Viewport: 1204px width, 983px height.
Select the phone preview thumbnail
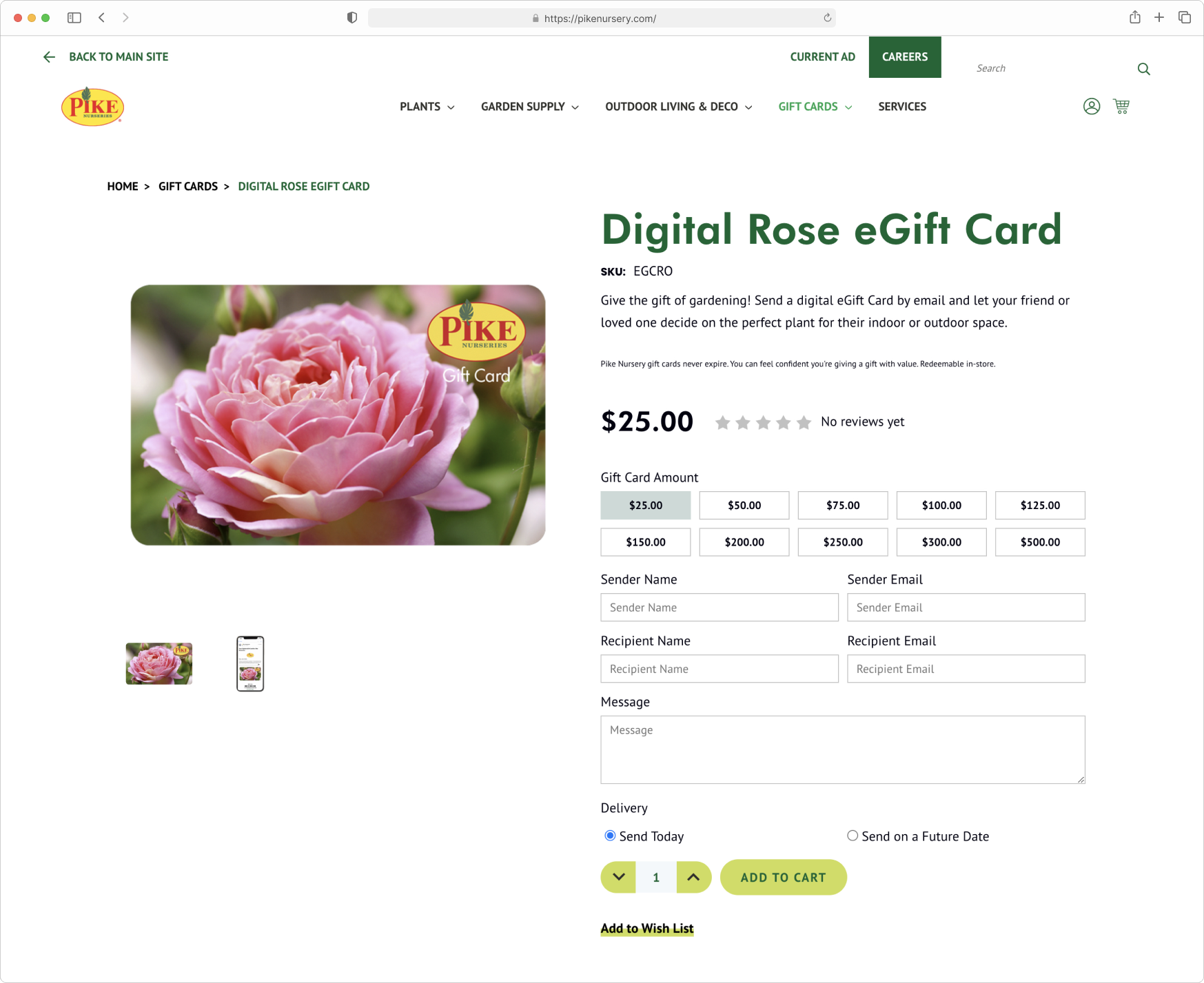tap(250, 664)
